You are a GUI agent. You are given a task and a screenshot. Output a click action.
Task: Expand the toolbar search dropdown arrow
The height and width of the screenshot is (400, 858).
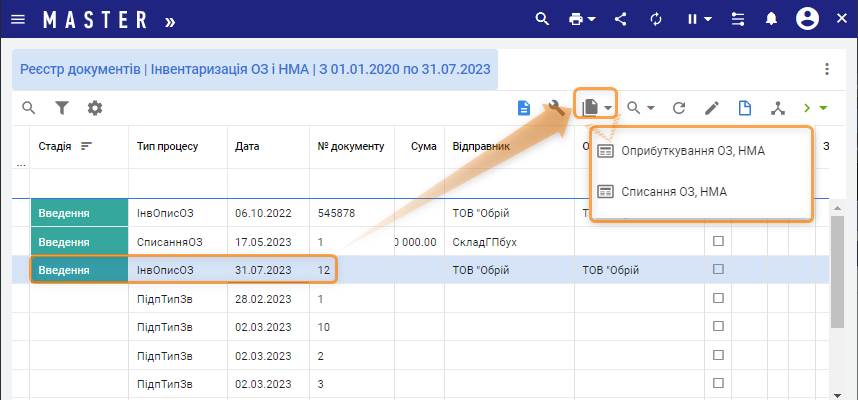[x=650, y=108]
